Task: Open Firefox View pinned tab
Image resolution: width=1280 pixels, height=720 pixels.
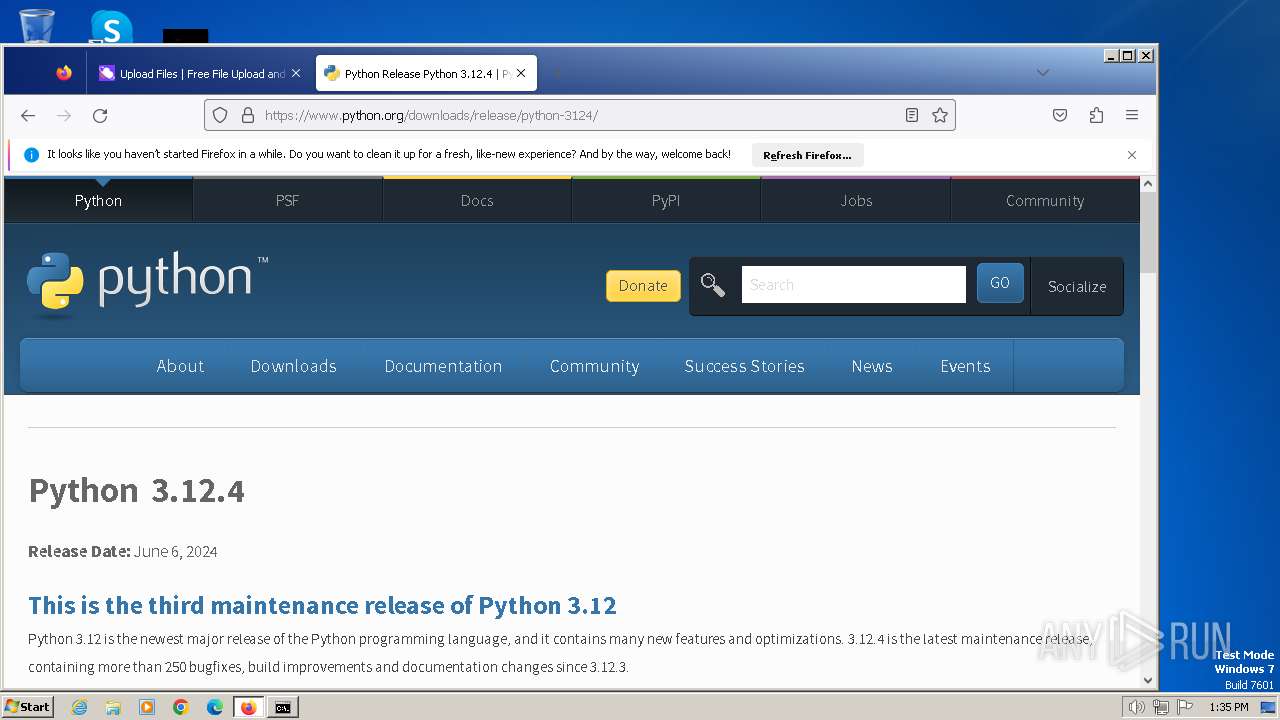Action: [64, 73]
